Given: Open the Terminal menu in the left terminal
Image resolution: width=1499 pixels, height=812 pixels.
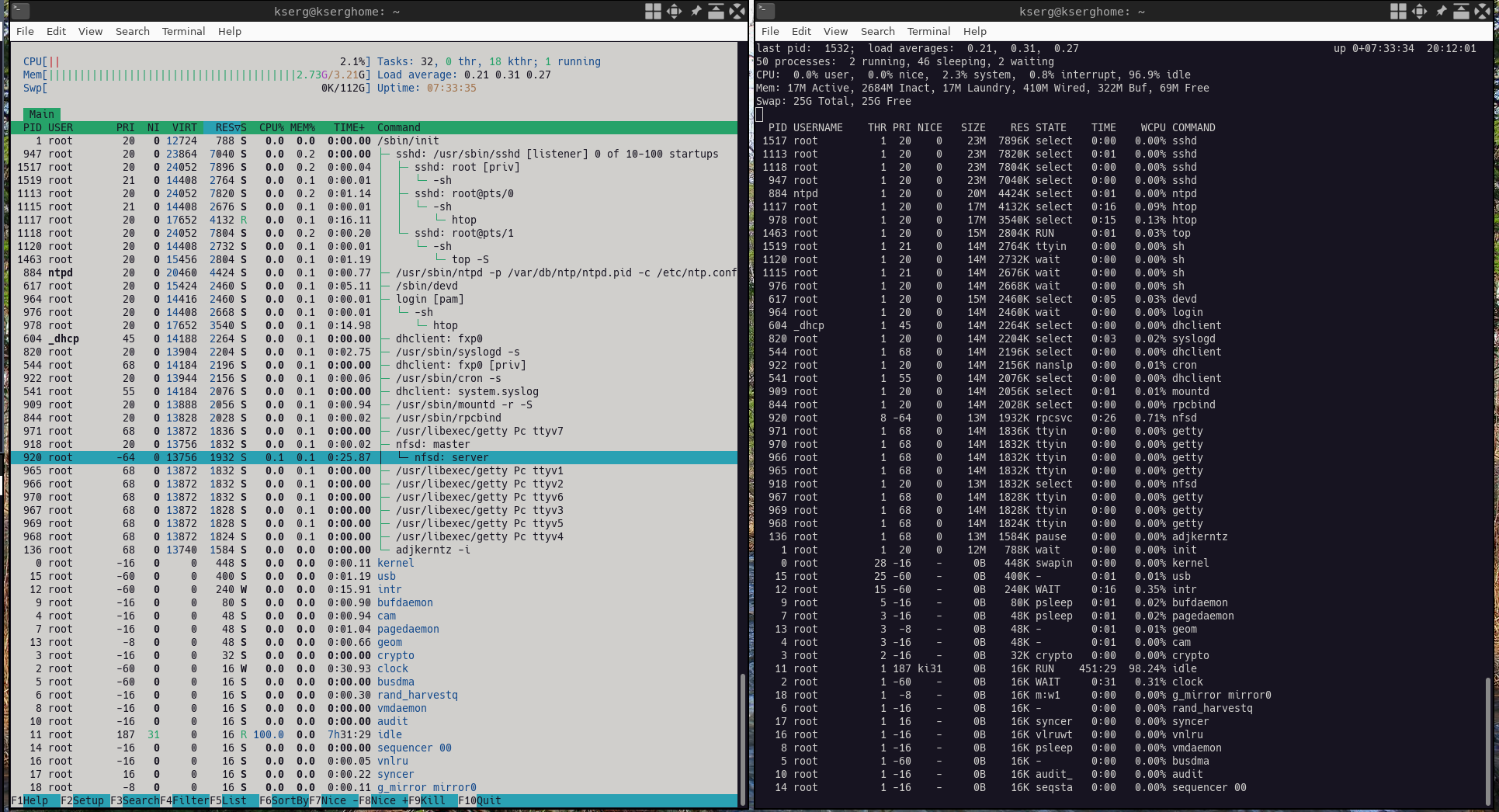Looking at the screenshot, I should point(183,31).
